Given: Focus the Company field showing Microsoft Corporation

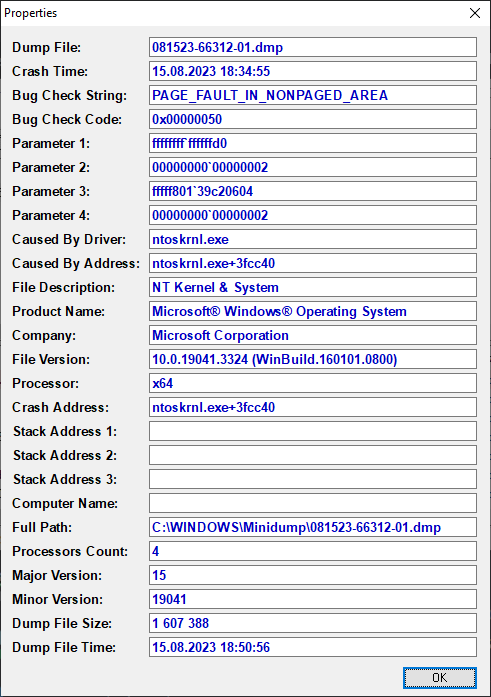Looking at the screenshot, I should point(313,335).
